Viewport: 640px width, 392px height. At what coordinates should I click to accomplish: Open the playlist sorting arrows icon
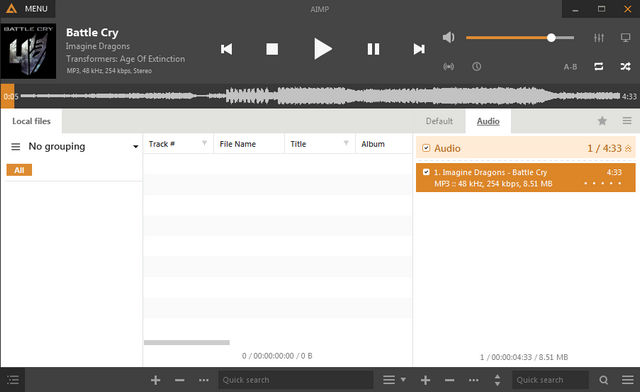497,380
